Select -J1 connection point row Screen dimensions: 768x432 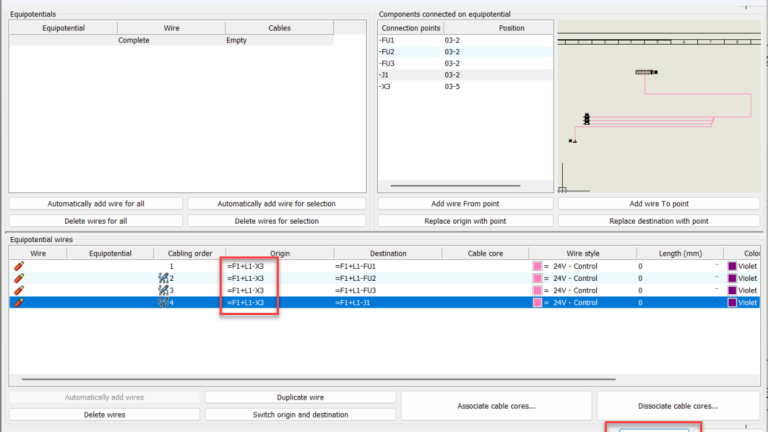coord(465,75)
